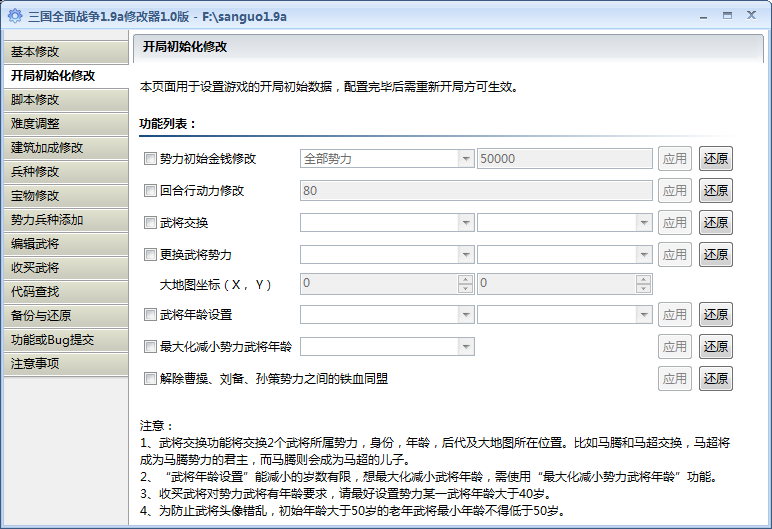The image size is (772, 529).
Task: Minimize the 修改器 window
Action: 704,16
